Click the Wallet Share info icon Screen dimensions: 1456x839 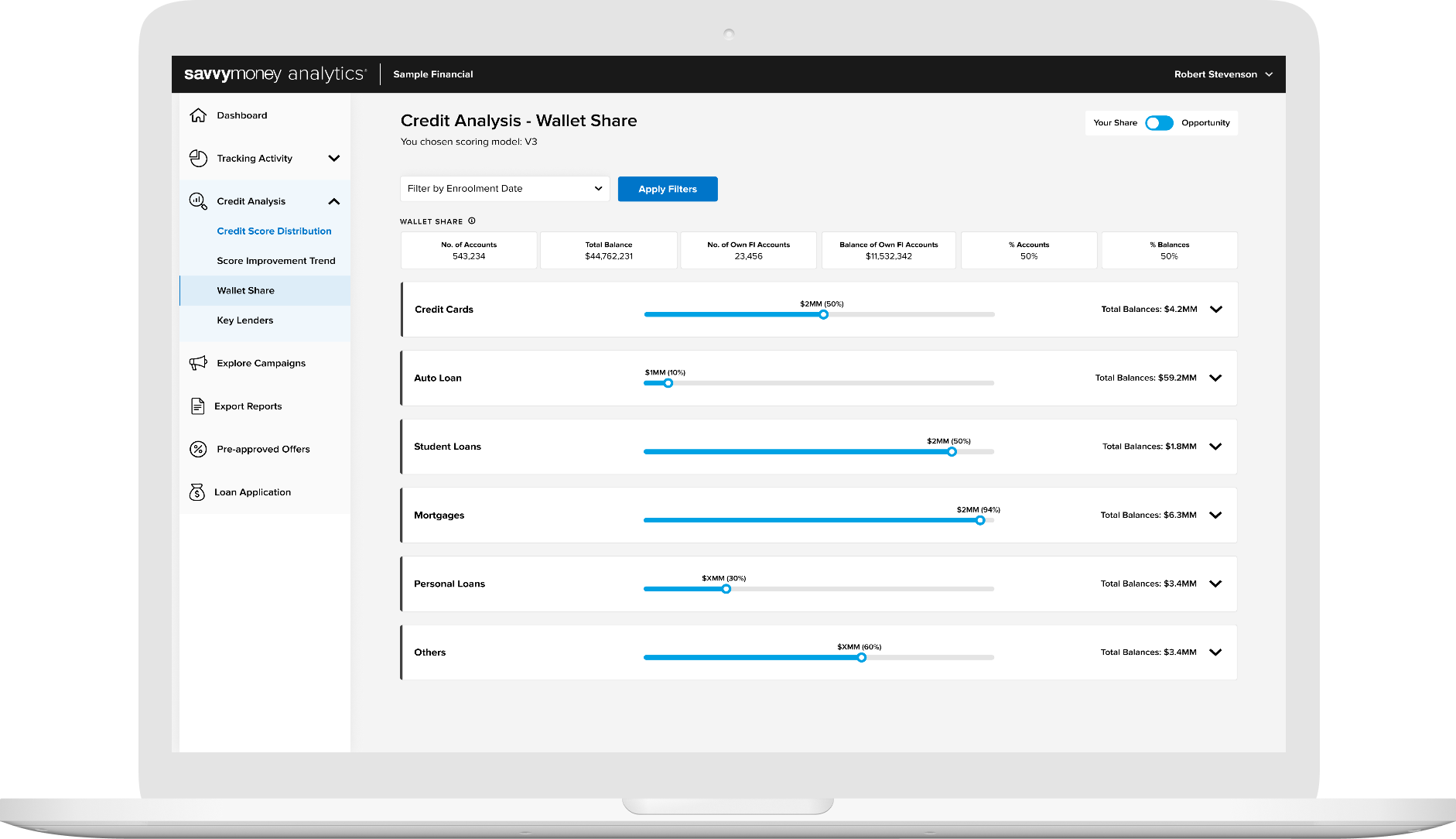coord(472,221)
